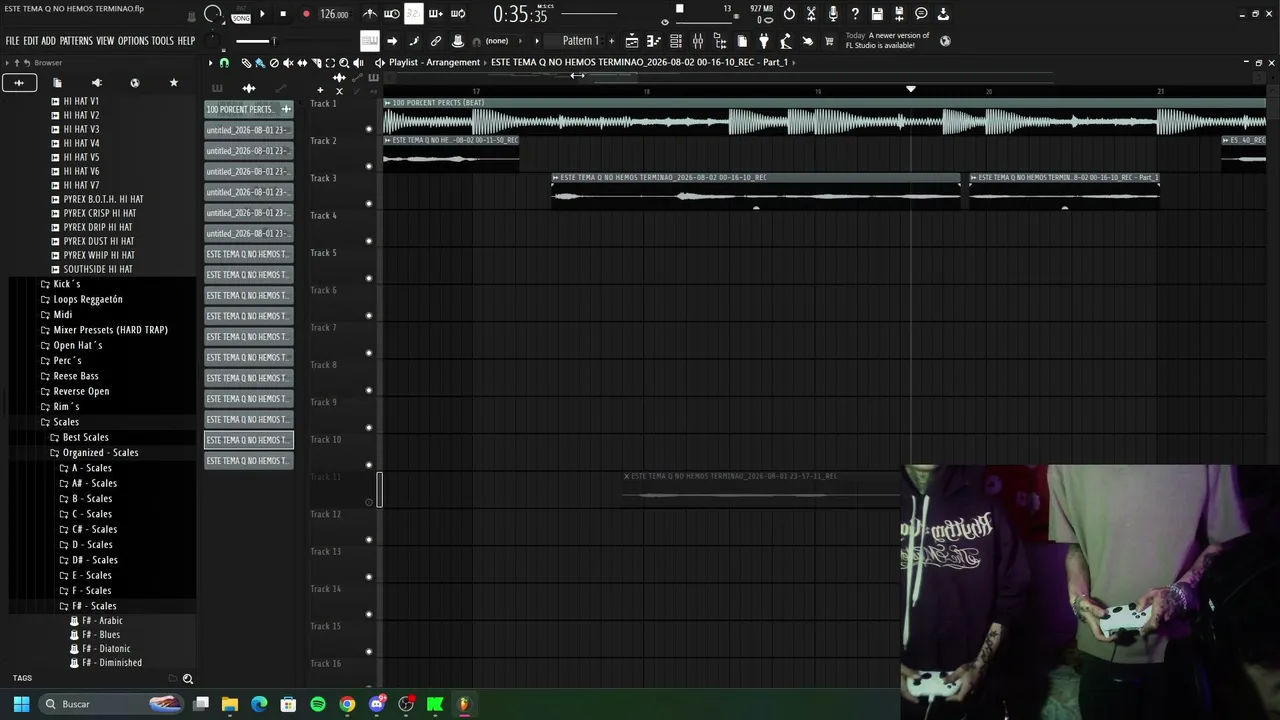The height and width of the screenshot is (720, 1280).
Task: Open the HELP menu
Action: pos(186,41)
